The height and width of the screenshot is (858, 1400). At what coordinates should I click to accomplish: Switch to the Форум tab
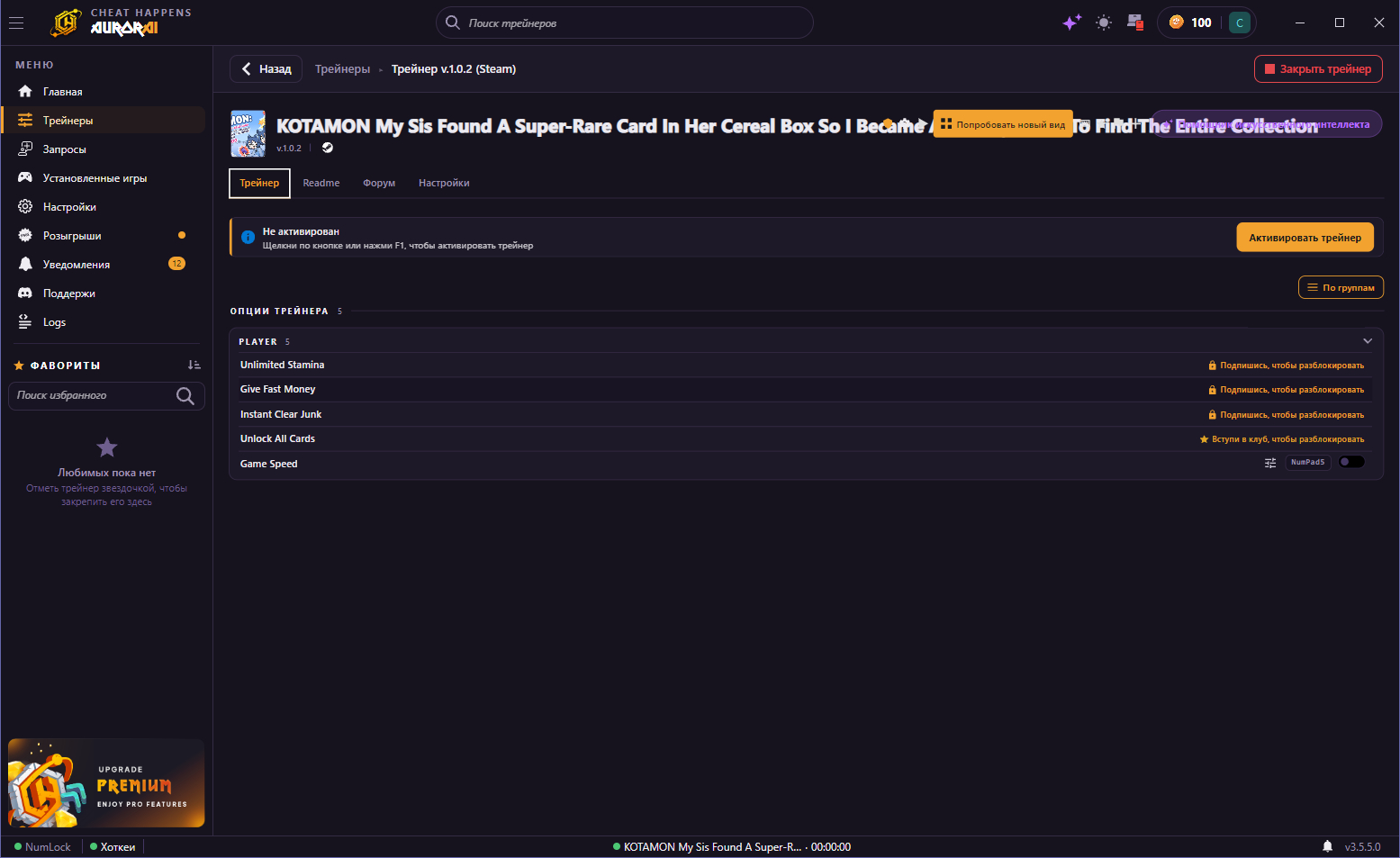click(x=379, y=183)
